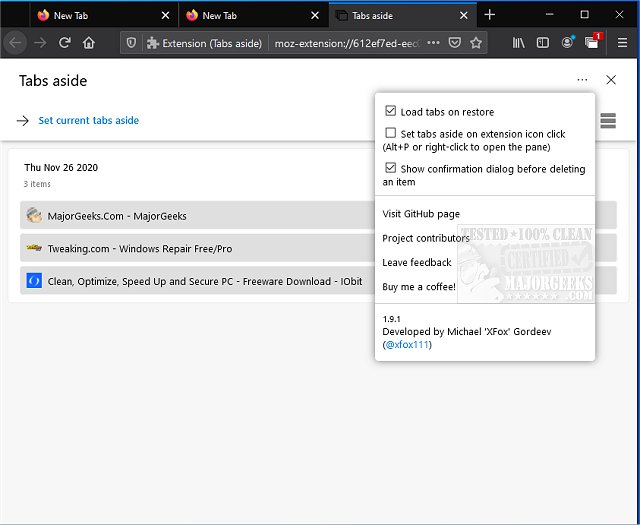Reload the current page
The width and height of the screenshot is (640, 525).
click(65, 43)
